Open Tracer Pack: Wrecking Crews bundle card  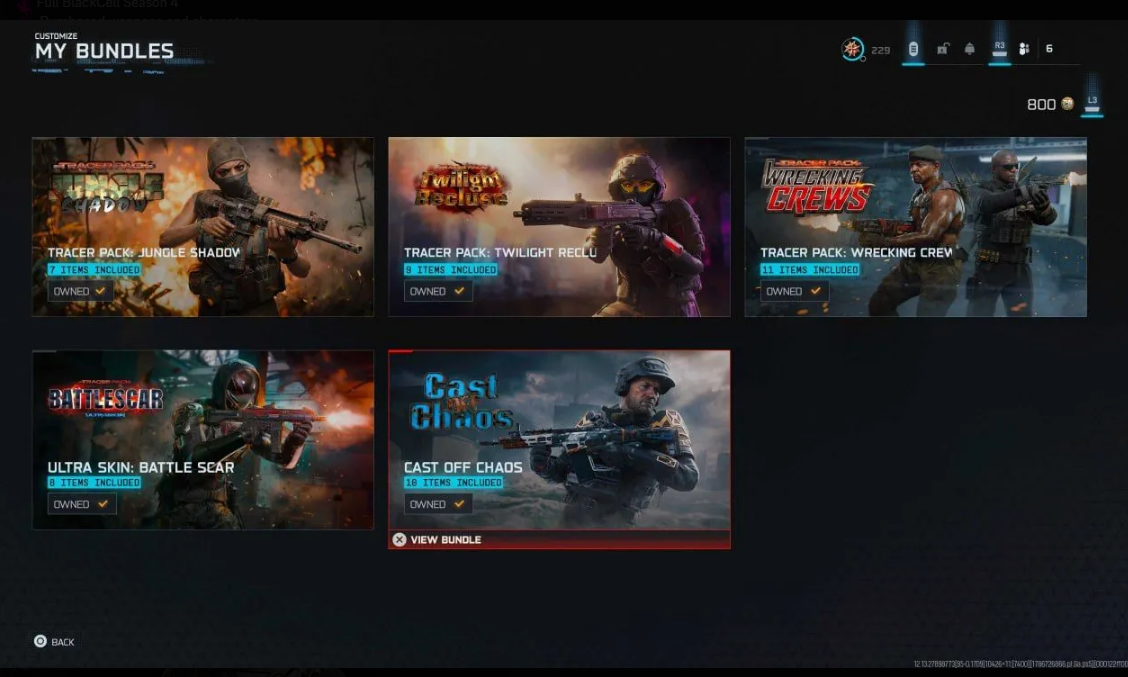tap(916, 227)
